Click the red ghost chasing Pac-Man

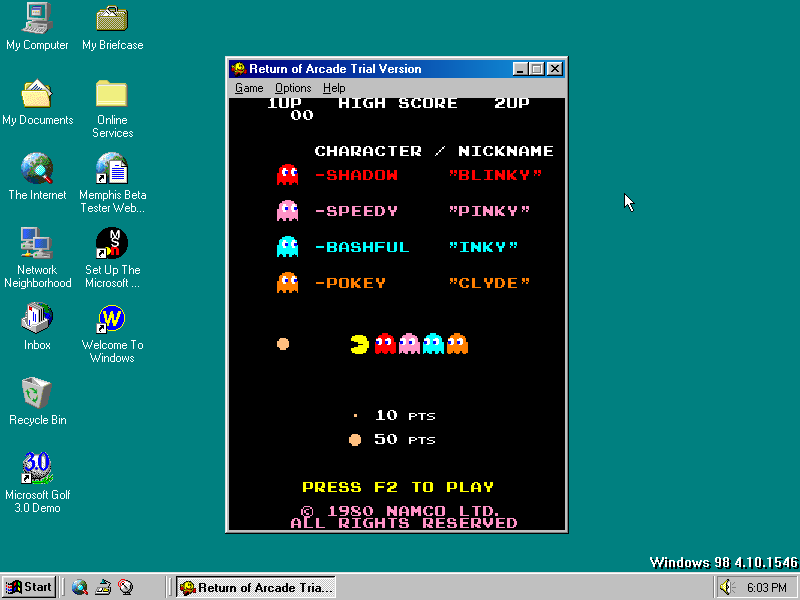coord(385,344)
